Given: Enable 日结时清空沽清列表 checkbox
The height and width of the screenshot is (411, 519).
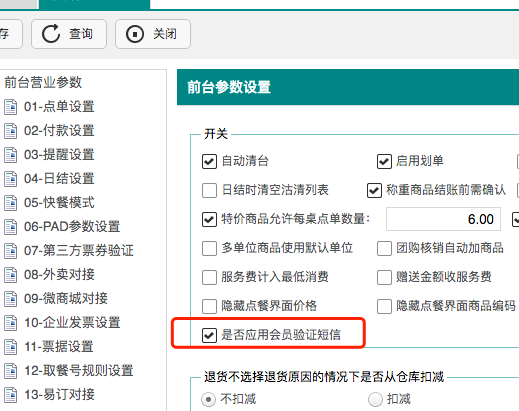Looking at the screenshot, I should pos(209,190).
